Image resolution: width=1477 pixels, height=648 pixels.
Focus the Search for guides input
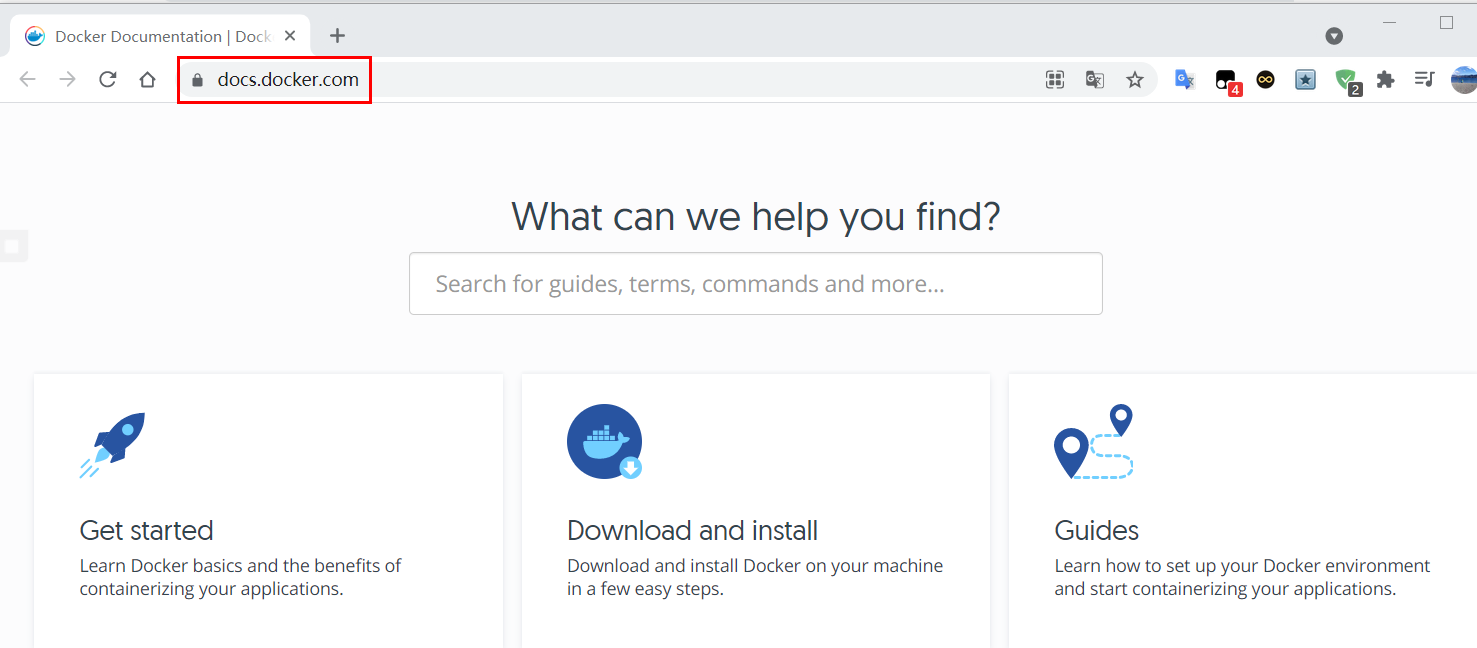coord(755,284)
